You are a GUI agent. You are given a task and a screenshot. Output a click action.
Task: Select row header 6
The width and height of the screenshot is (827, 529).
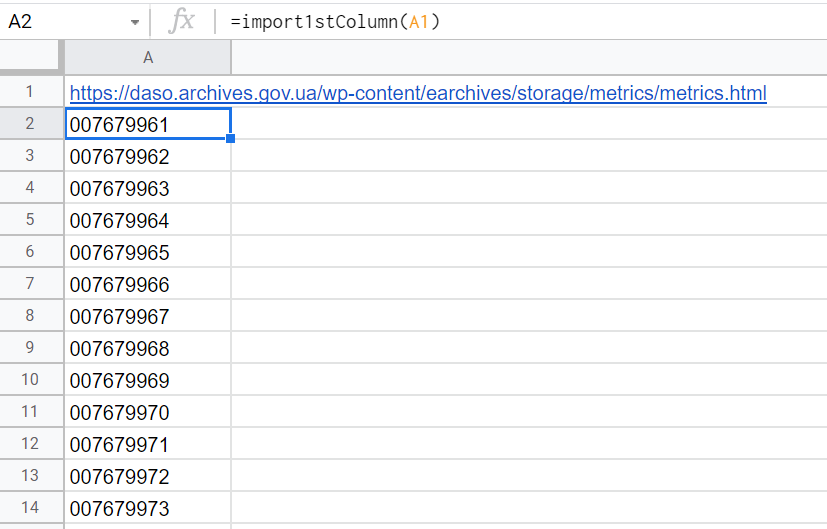pyautogui.click(x=31, y=252)
